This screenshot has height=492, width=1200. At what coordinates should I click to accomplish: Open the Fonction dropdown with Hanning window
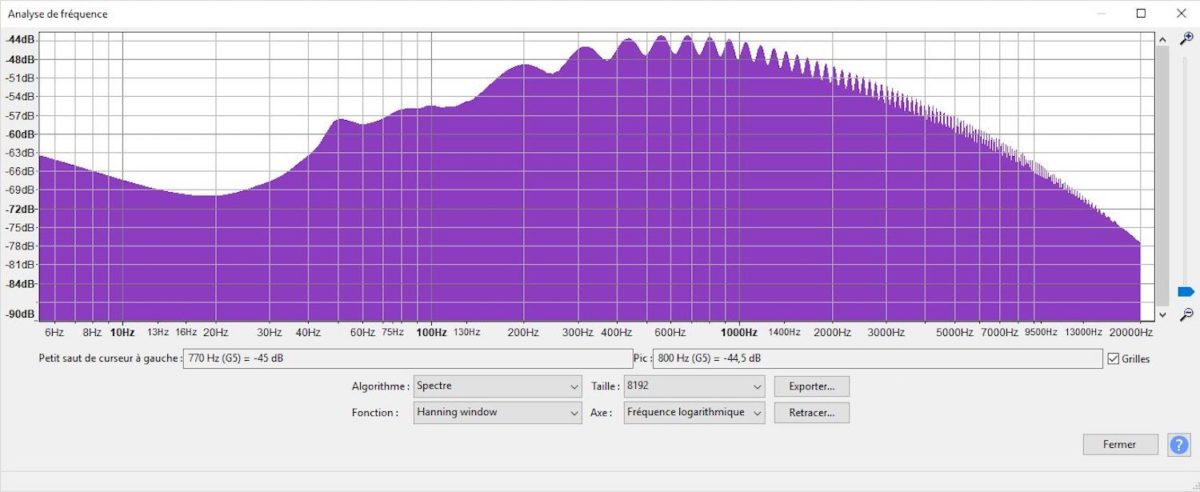coord(498,412)
